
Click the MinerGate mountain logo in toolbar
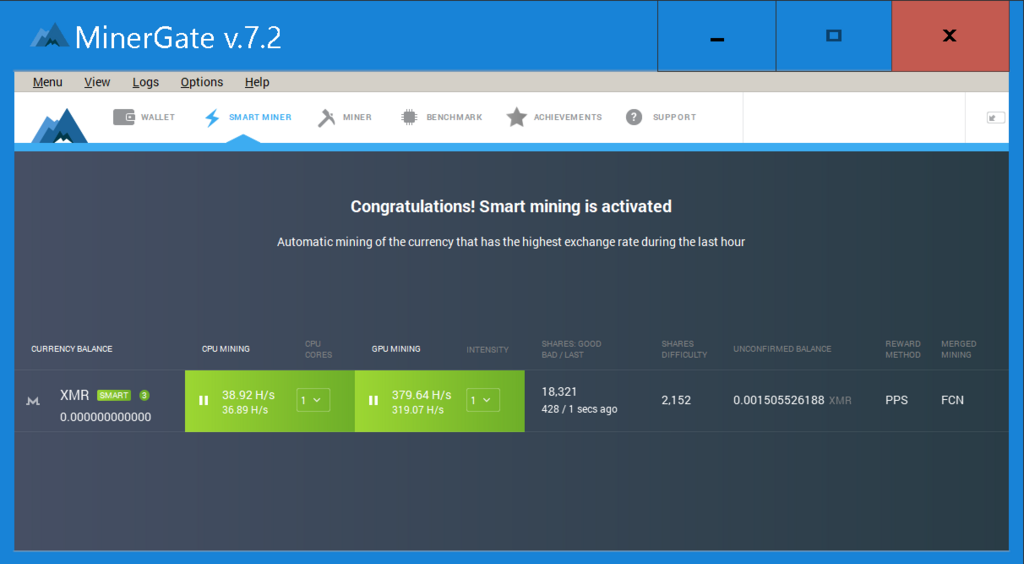click(x=60, y=126)
